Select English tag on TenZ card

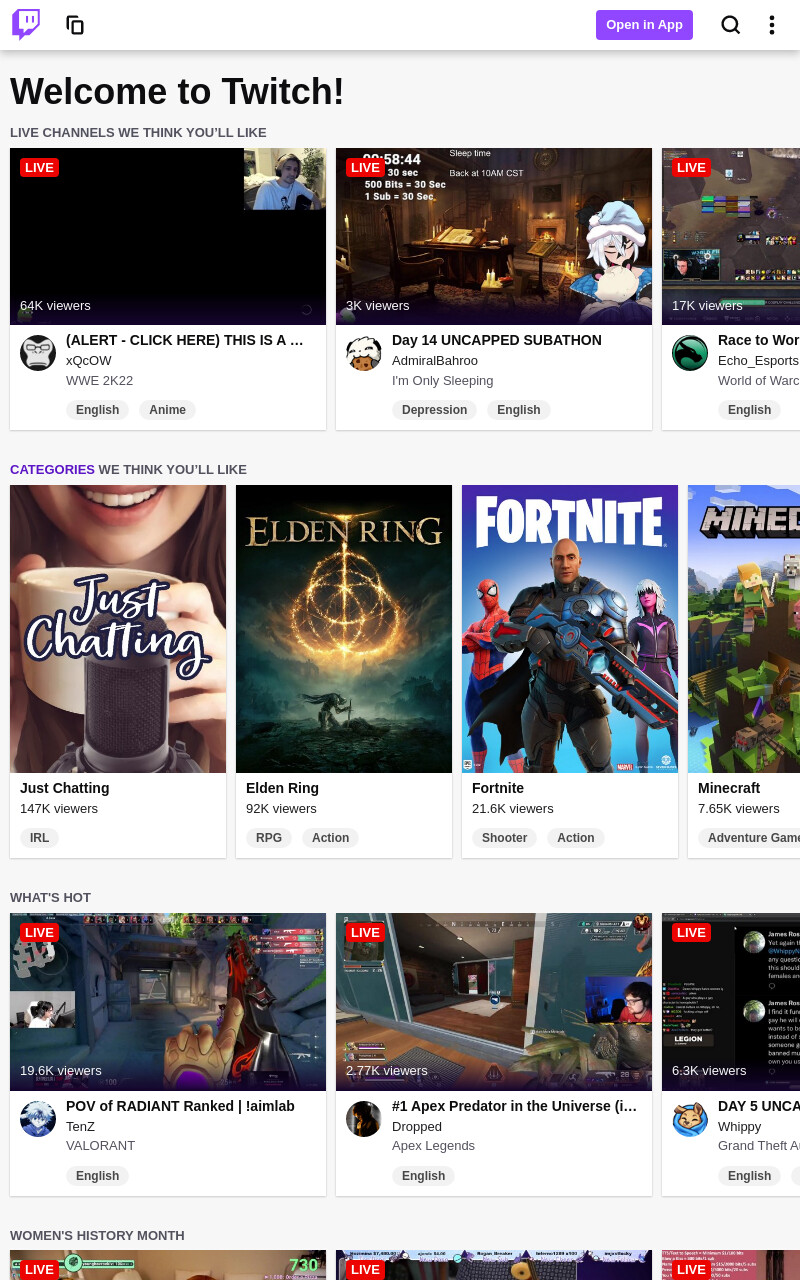(x=98, y=1176)
